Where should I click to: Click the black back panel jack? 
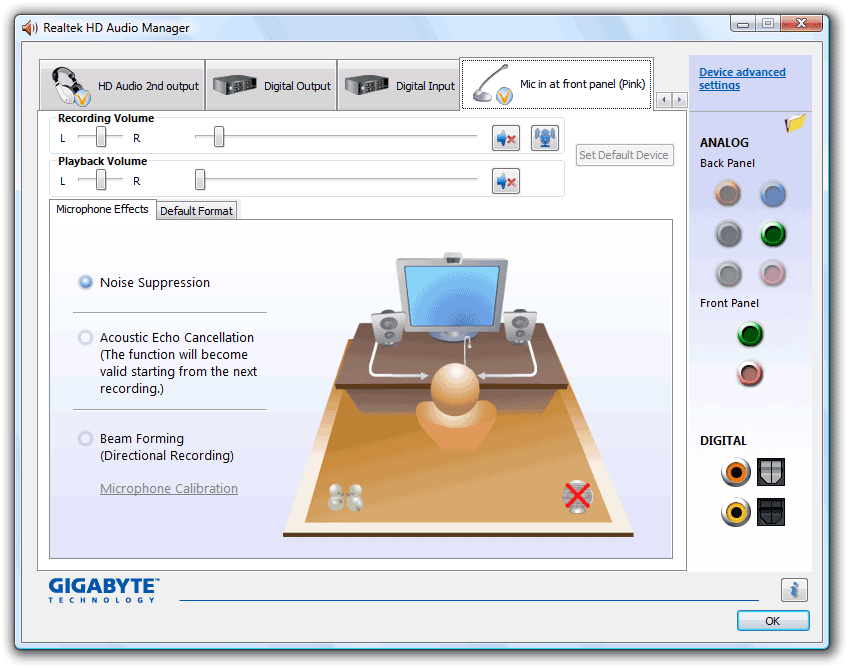728,235
